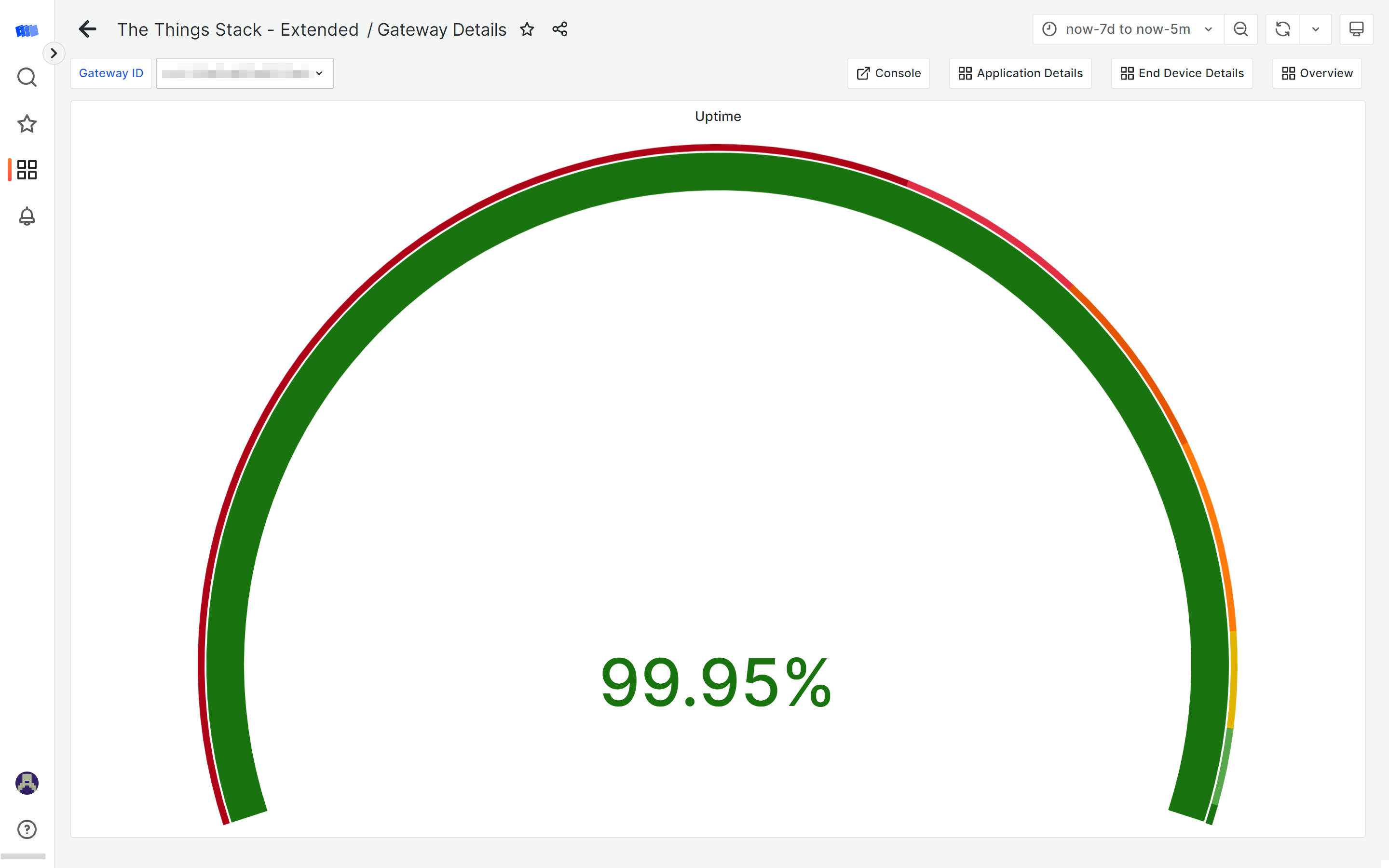The width and height of the screenshot is (1389, 868).
Task: Click the search icon in left sidebar
Action: [x=27, y=77]
